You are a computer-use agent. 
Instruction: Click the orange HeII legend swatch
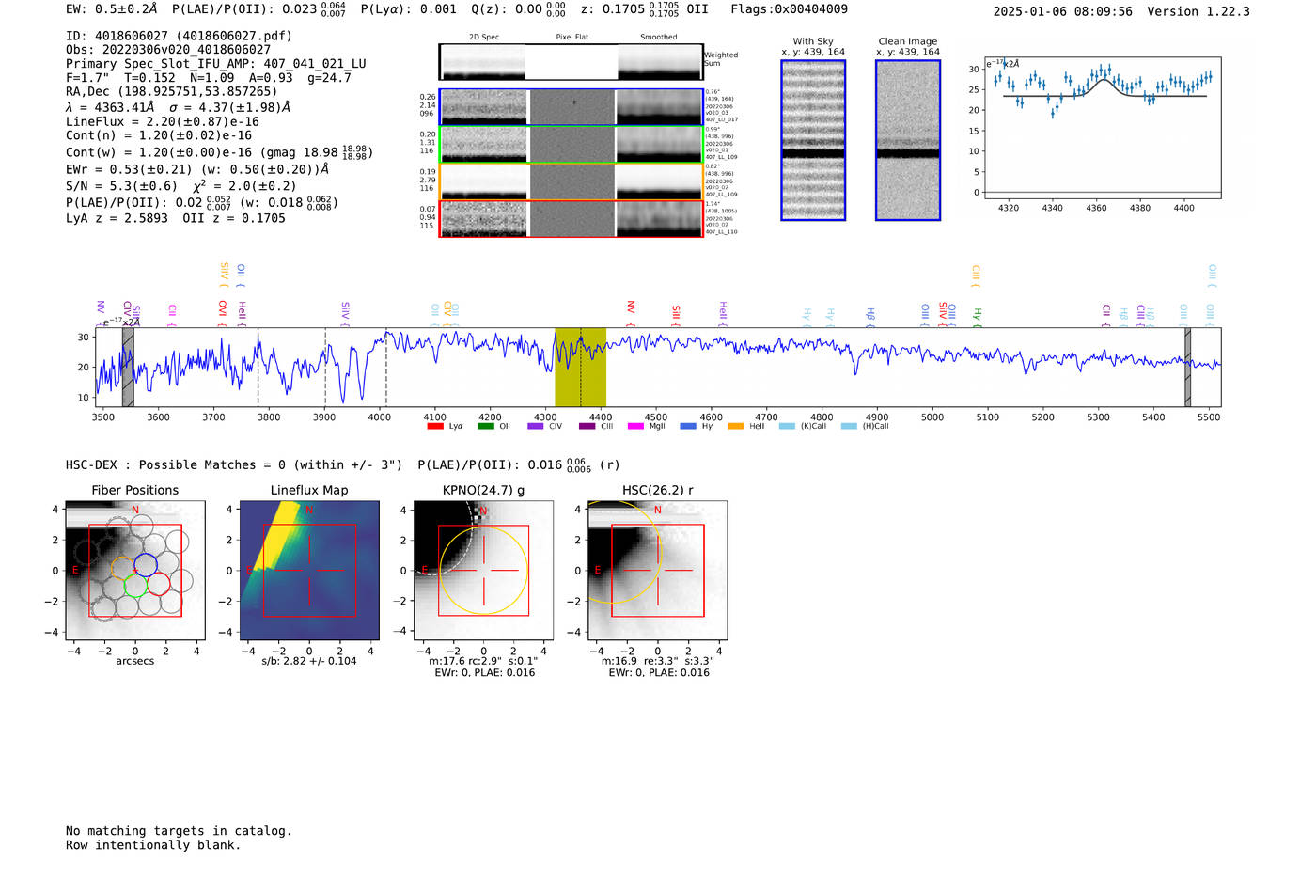[x=736, y=426]
